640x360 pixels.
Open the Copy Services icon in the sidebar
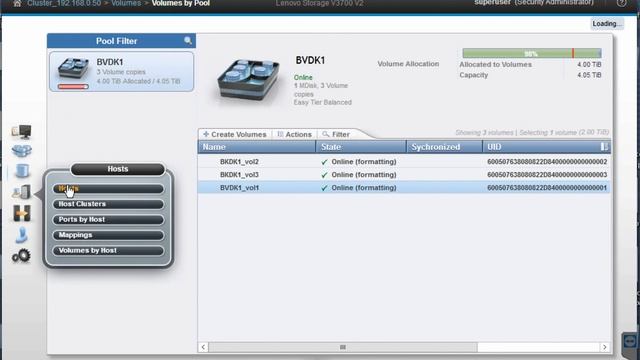22,213
